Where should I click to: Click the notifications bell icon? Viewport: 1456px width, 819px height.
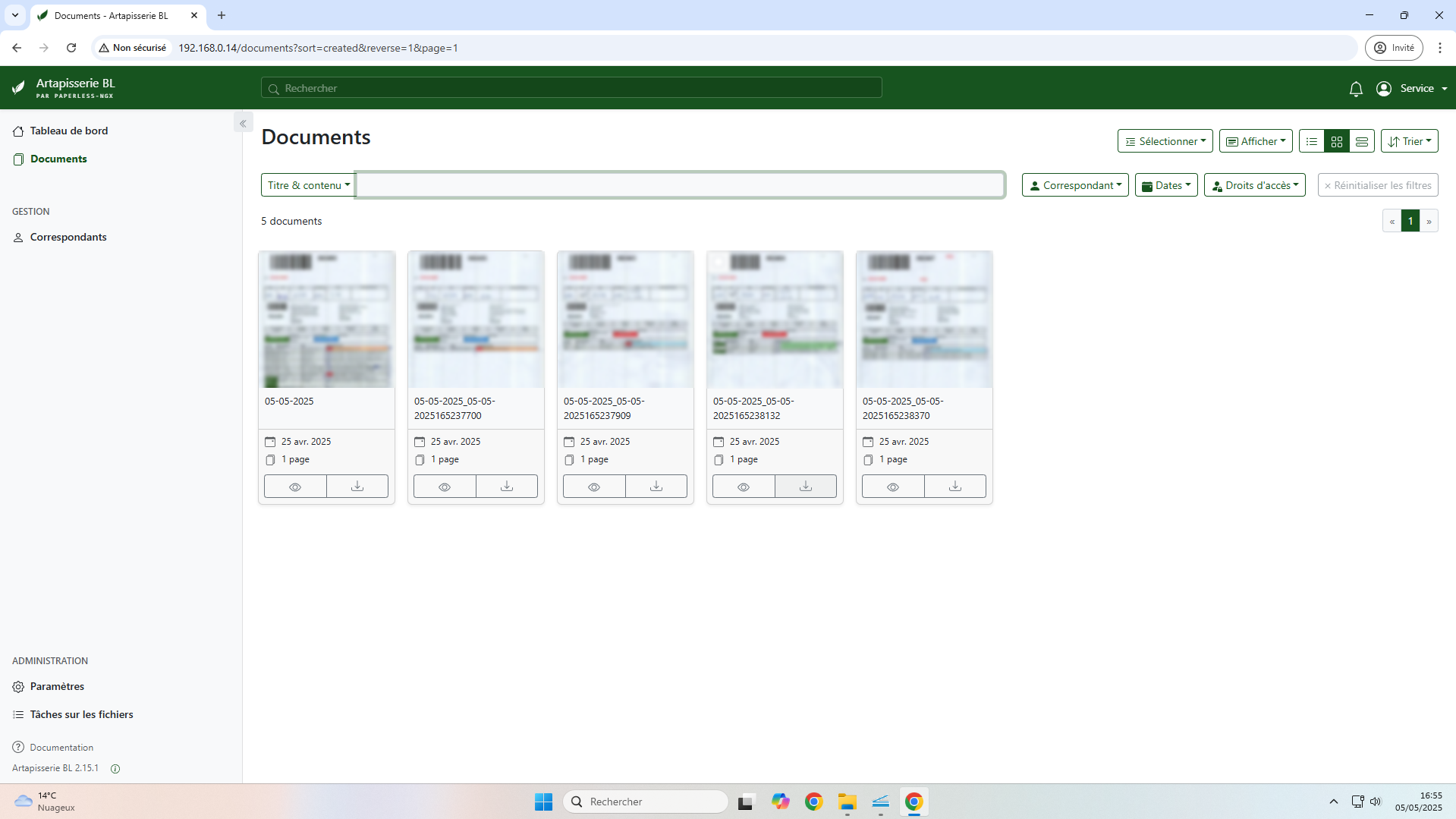(1356, 89)
